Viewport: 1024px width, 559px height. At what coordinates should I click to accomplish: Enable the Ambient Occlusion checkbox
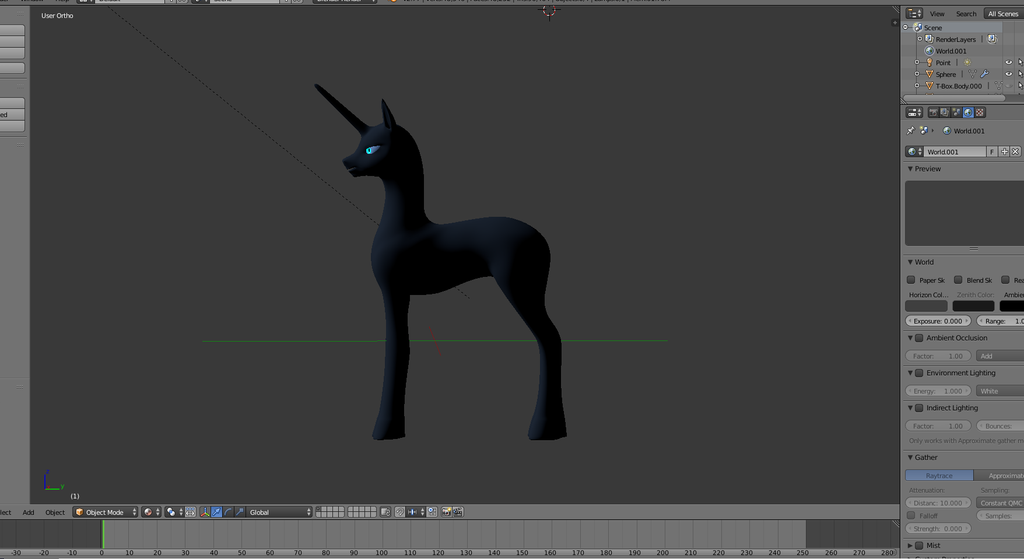[x=920, y=338]
